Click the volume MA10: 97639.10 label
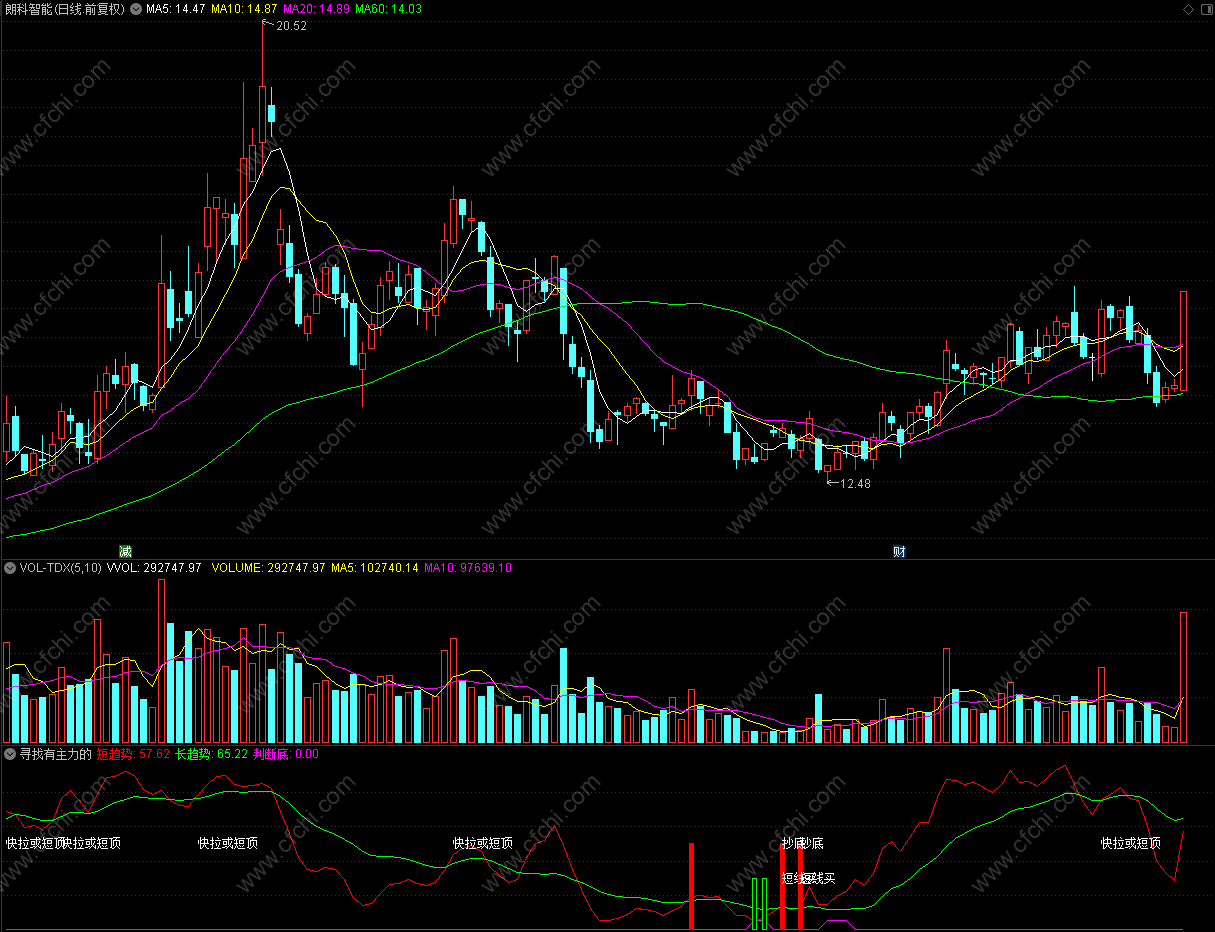The height and width of the screenshot is (932, 1215). 468,568
